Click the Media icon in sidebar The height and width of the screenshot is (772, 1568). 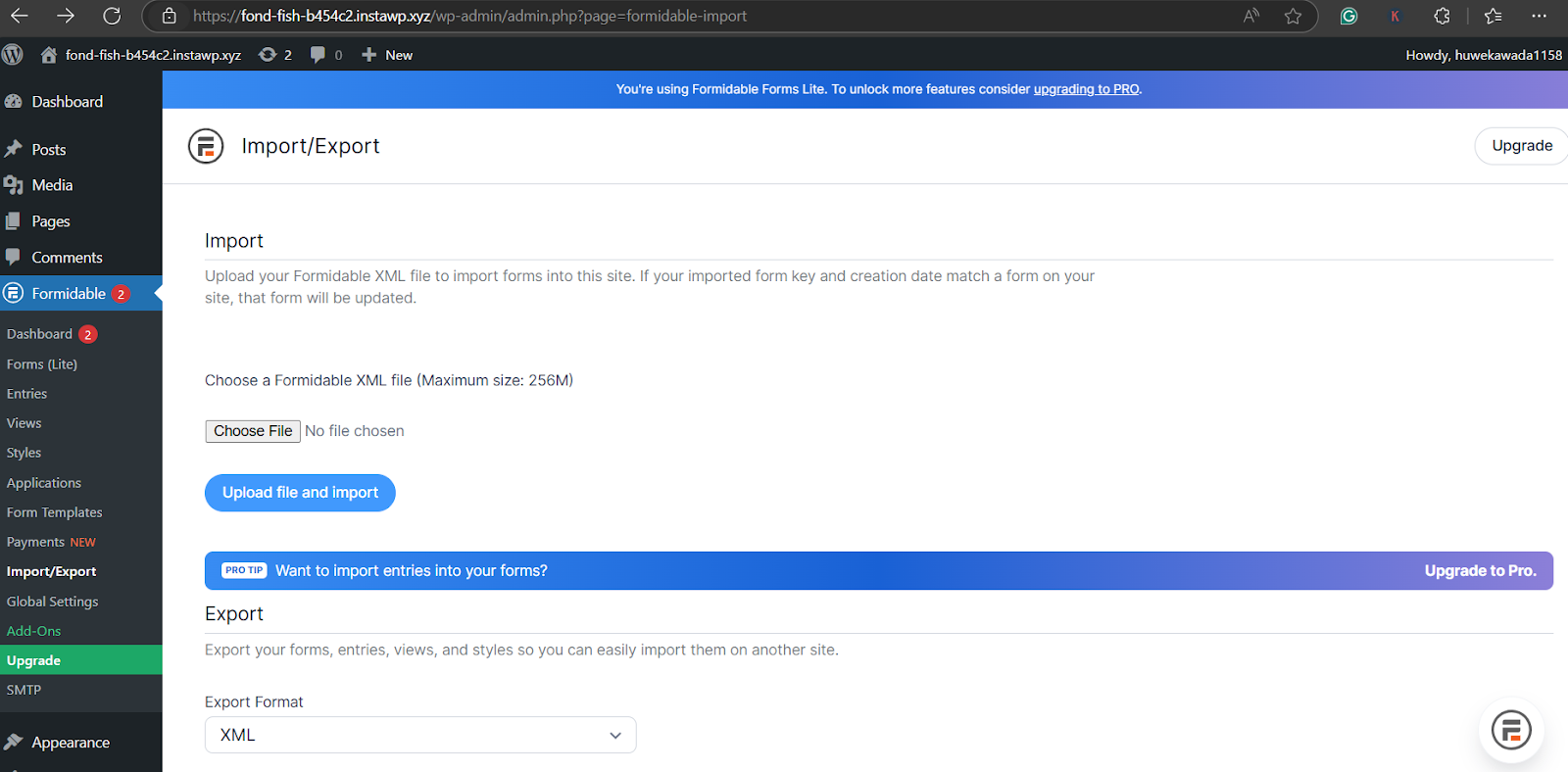coord(14,185)
